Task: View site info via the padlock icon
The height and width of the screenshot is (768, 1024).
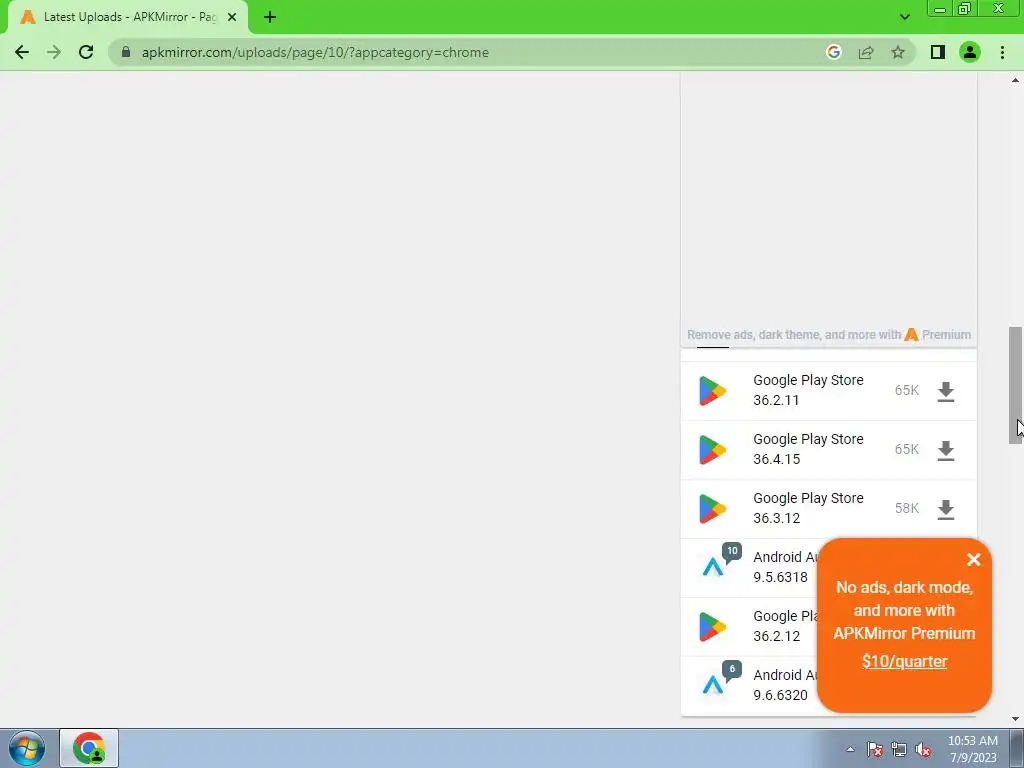Action: click(126, 52)
